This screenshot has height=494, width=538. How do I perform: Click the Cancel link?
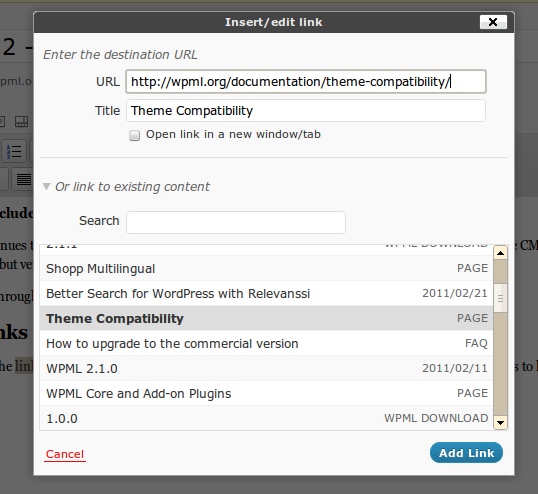pyautogui.click(x=65, y=454)
